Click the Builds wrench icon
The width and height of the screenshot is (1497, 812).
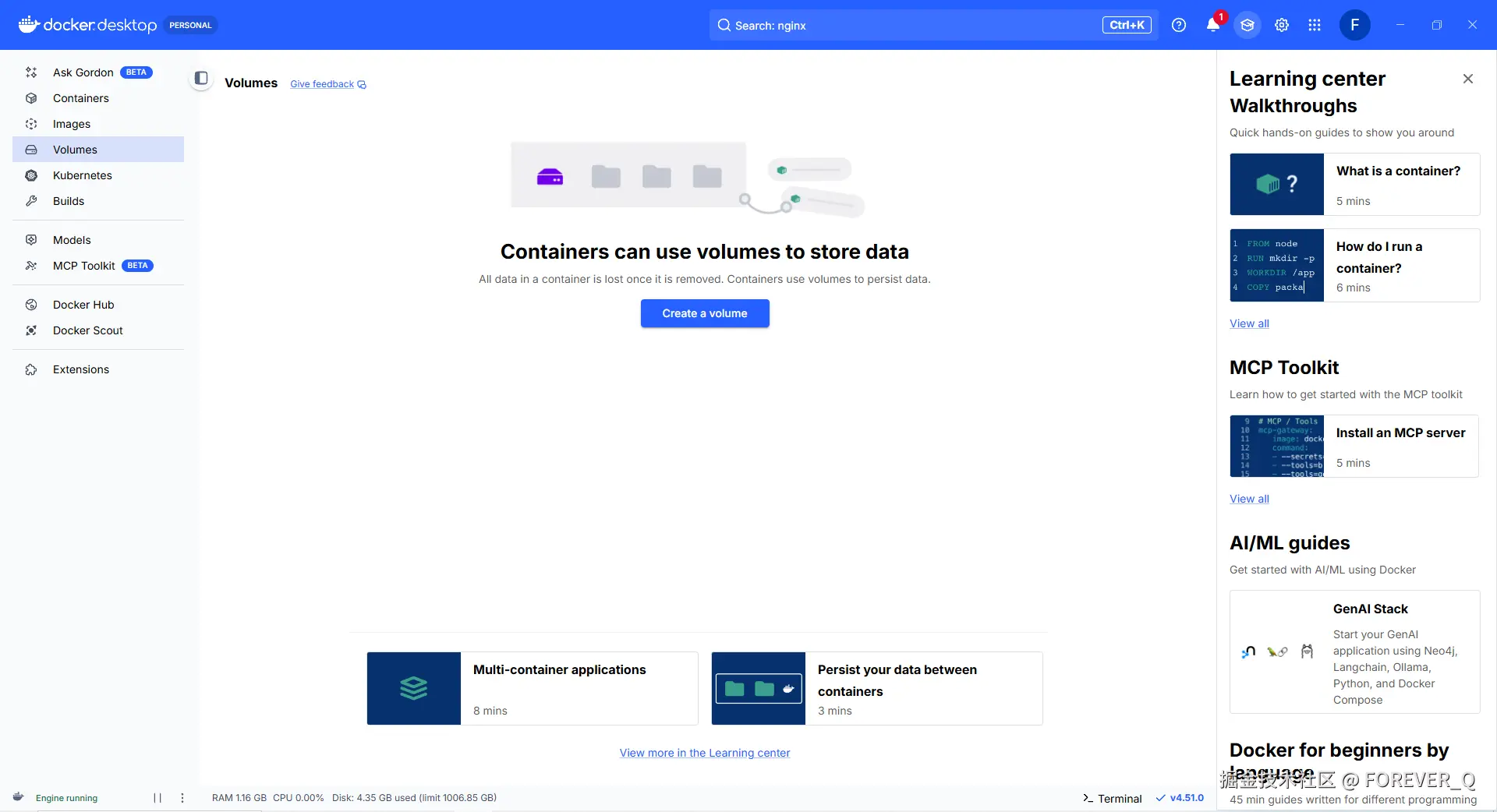[x=31, y=201]
